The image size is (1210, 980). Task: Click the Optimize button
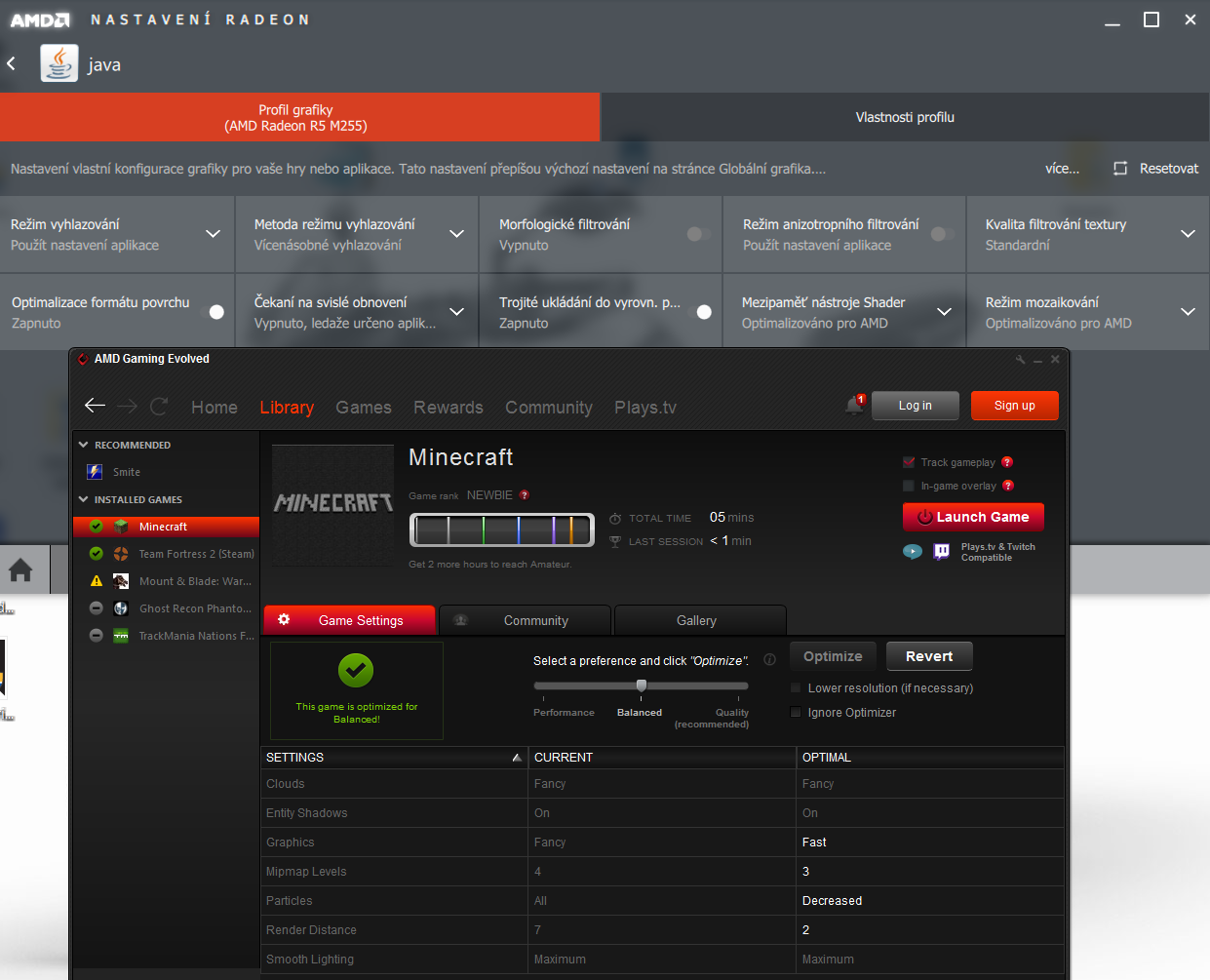(833, 656)
